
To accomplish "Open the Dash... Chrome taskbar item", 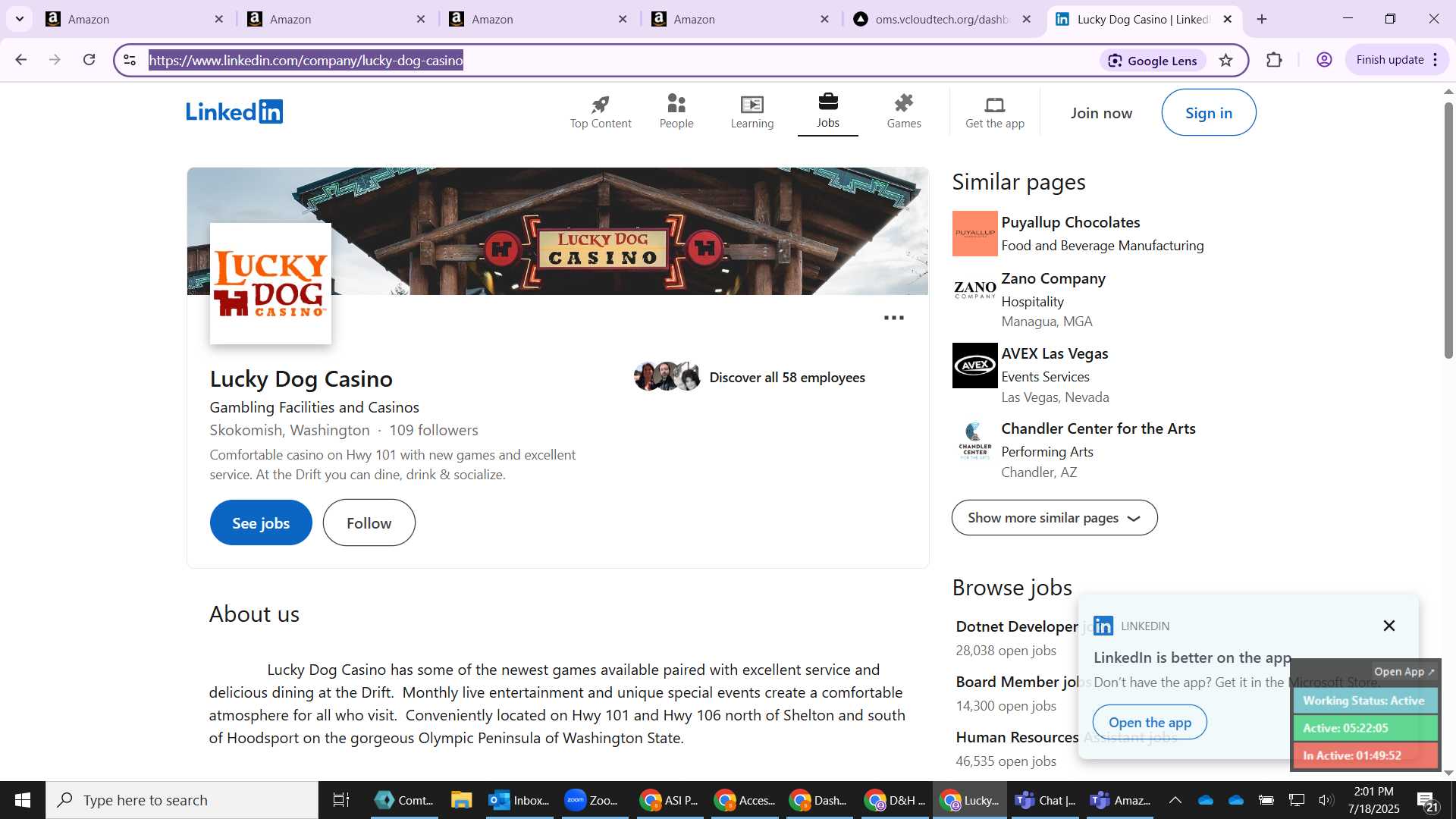I will [x=818, y=800].
